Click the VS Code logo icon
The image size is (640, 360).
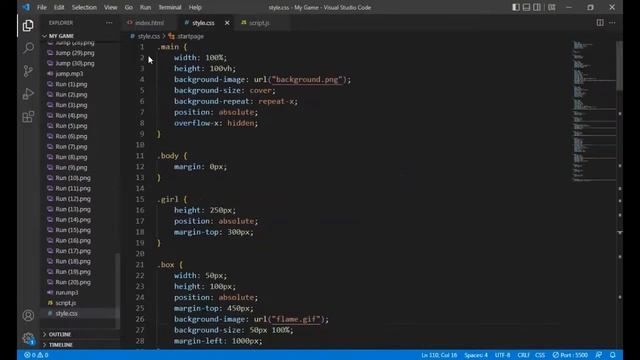coord(26,7)
